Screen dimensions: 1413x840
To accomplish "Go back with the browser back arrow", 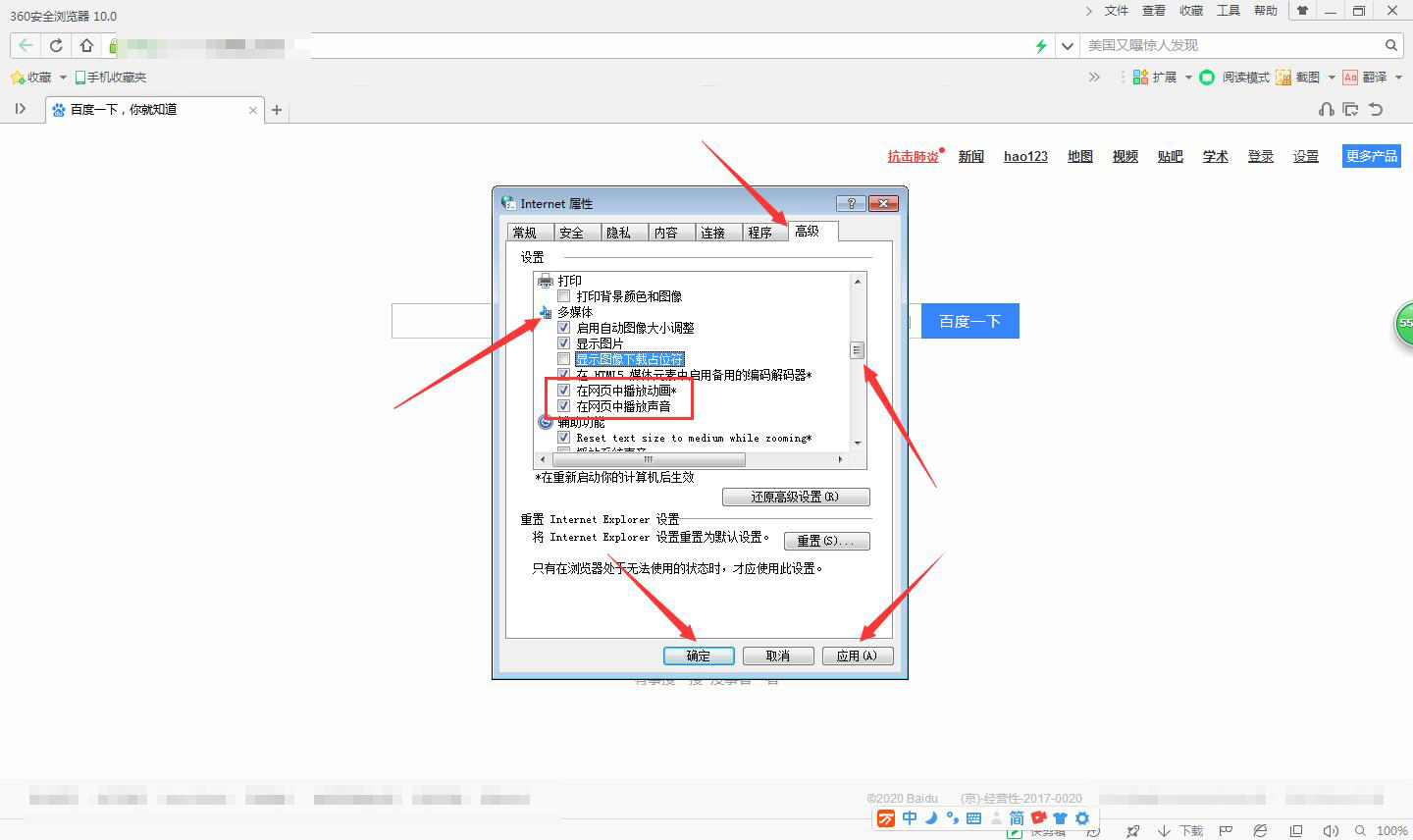I will click(x=26, y=45).
